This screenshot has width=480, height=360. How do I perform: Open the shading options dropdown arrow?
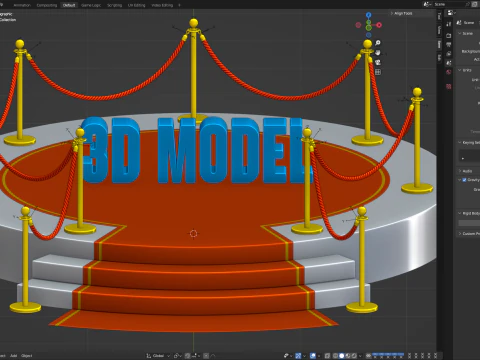tap(360, 356)
